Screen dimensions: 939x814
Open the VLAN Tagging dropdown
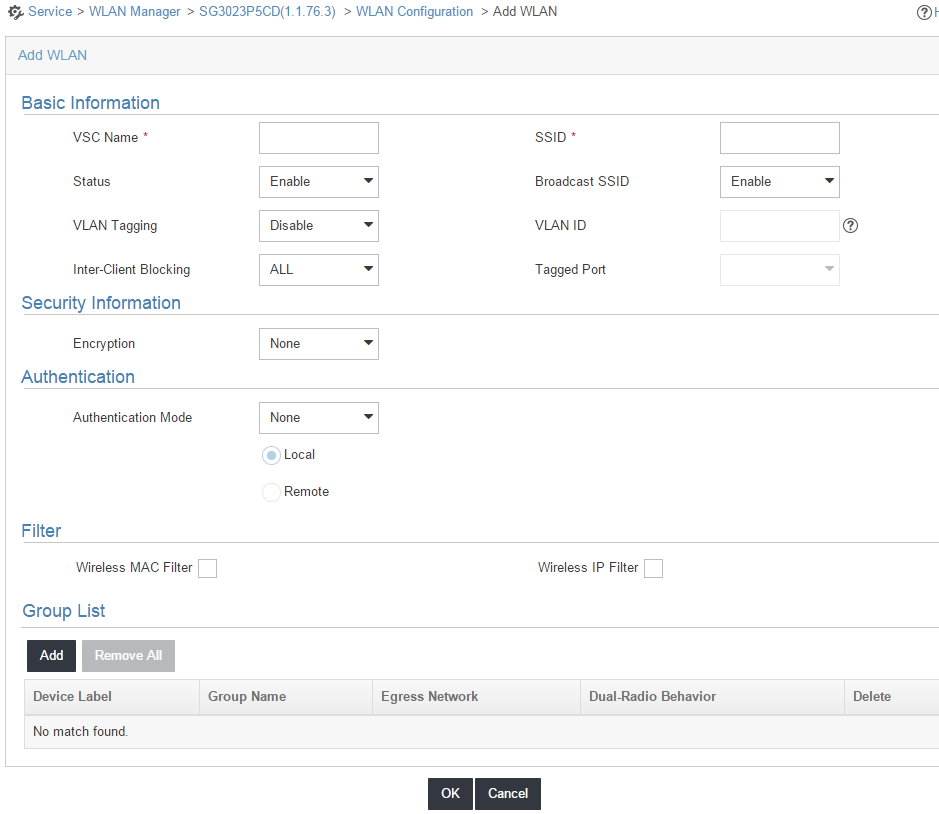[x=319, y=226]
